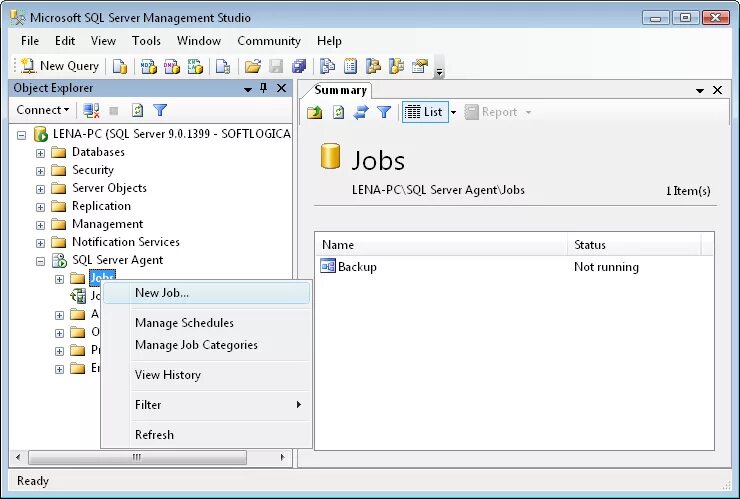This screenshot has width=740, height=499.
Task: Click the SQL Server Mobile query icon
Action: (223, 66)
